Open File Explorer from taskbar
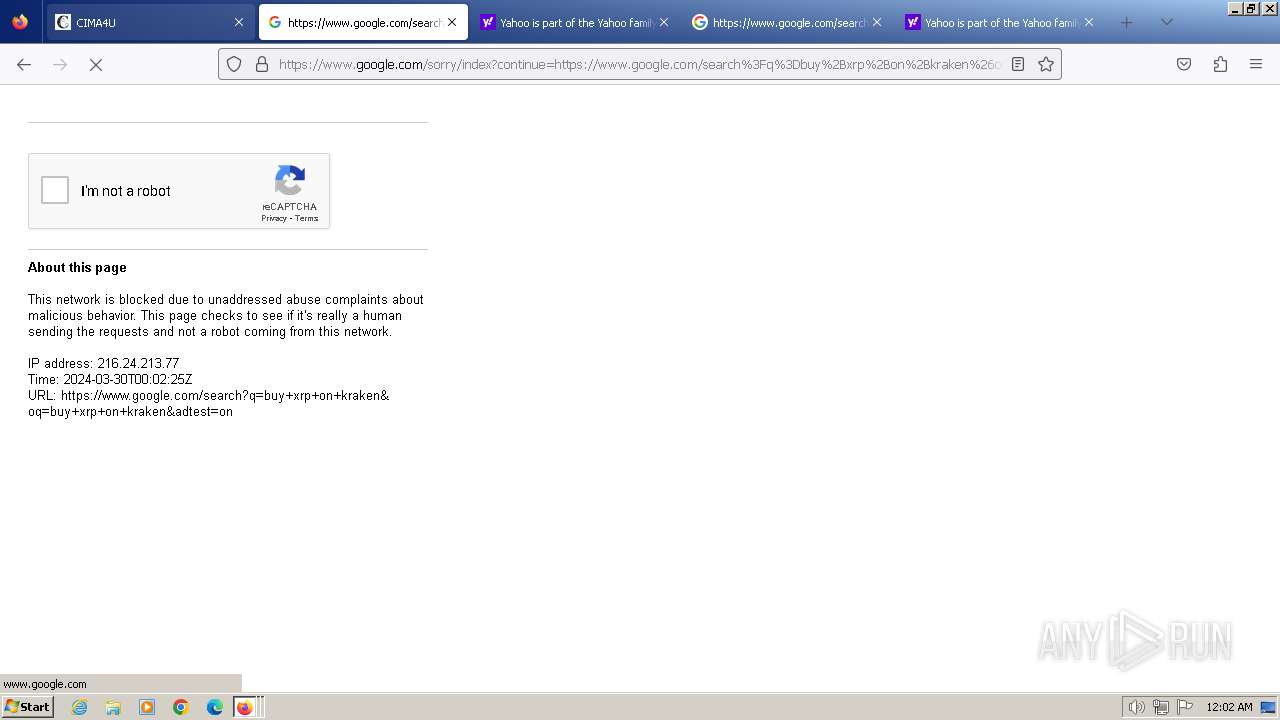The width and height of the screenshot is (1280, 720). click(113, 707)
